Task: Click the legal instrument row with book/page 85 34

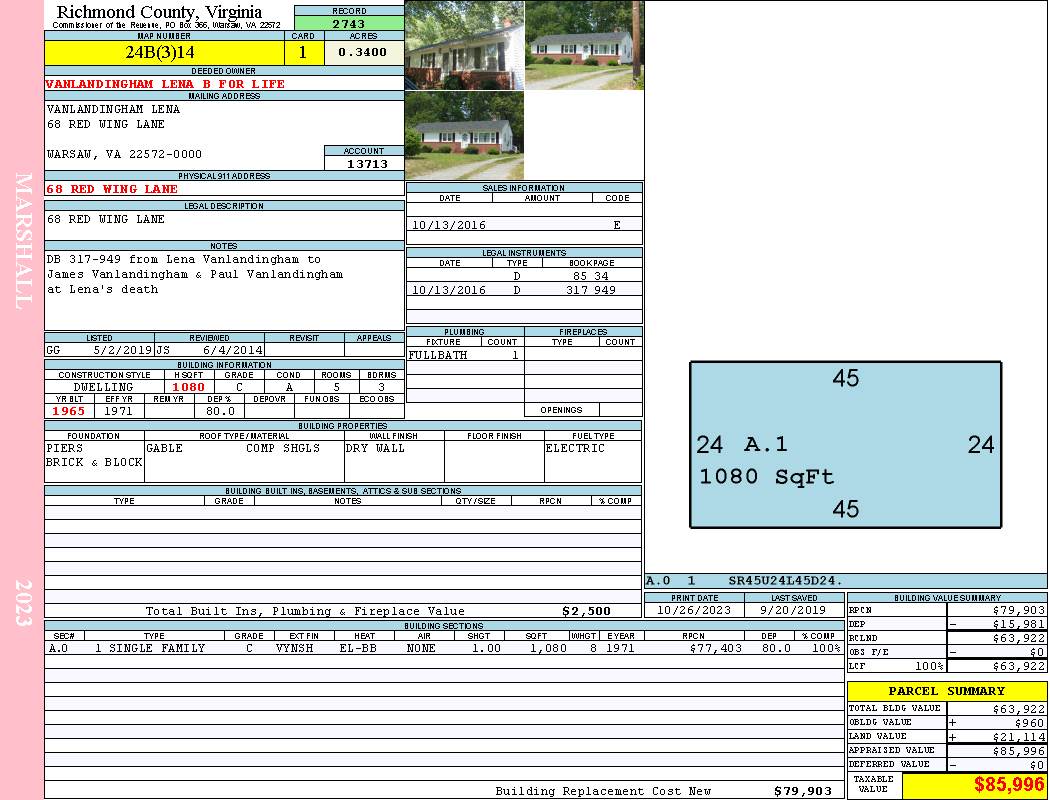Action: coord(524,275)
